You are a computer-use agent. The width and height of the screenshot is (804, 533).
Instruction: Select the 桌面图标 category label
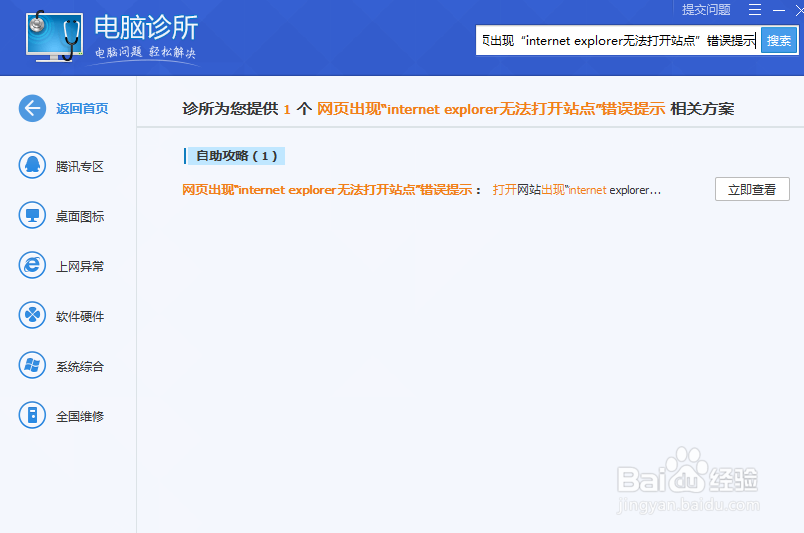tap(80, 216)
